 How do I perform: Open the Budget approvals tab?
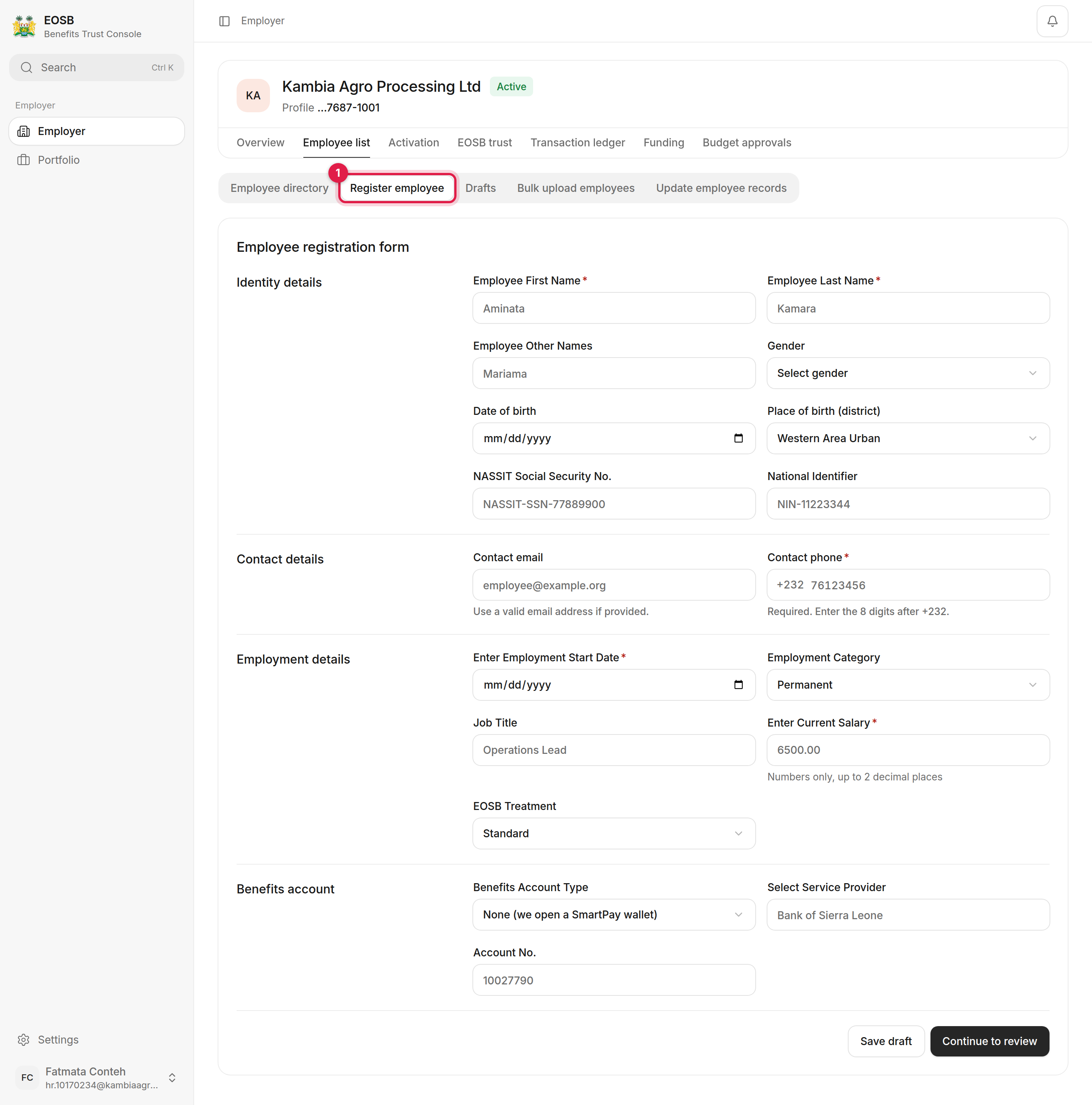click(747, 143)
